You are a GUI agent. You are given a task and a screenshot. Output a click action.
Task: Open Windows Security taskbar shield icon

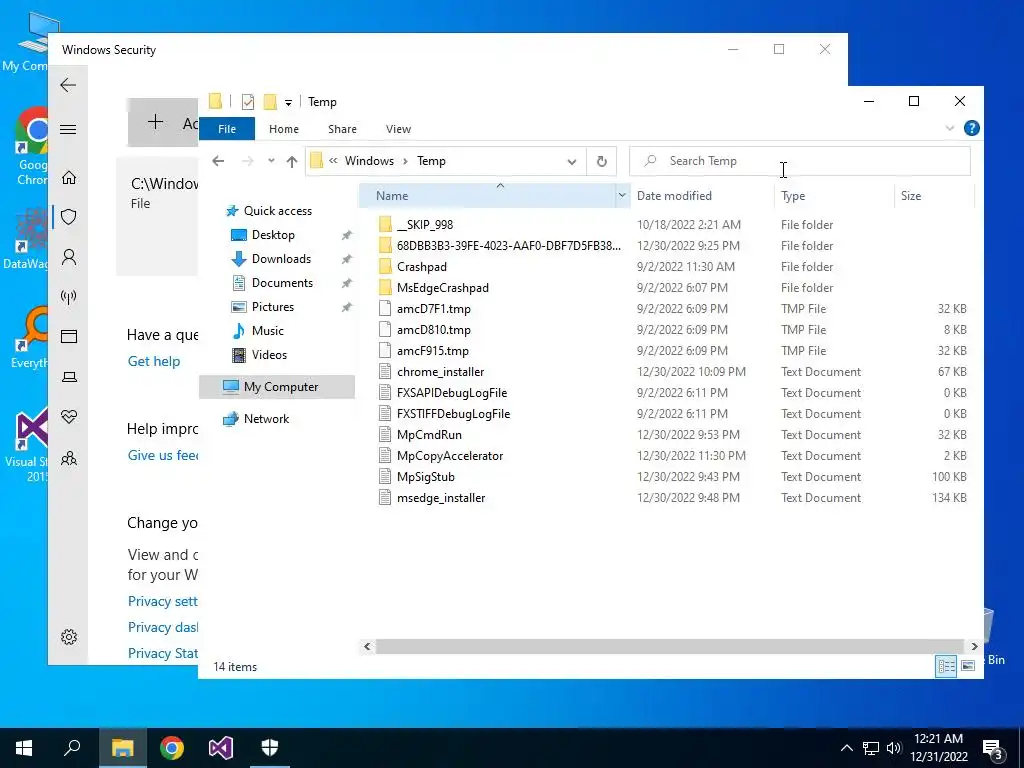[270, 748]
